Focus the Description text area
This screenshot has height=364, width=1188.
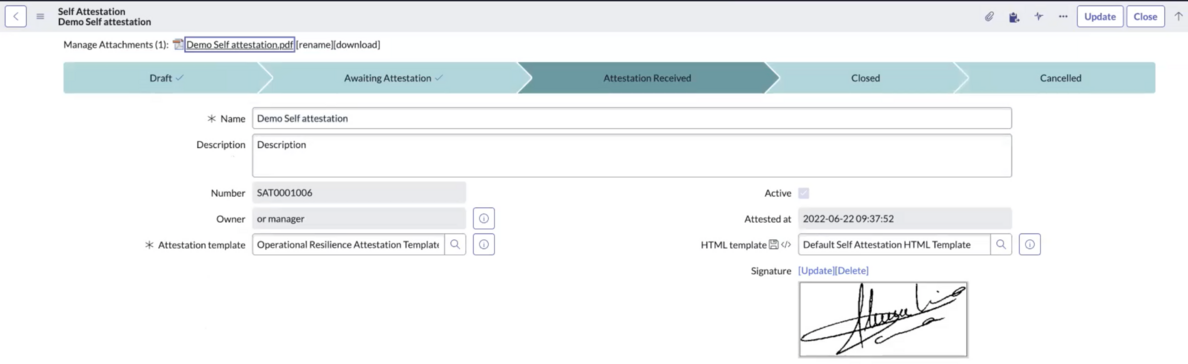click(x=631, y=155)
